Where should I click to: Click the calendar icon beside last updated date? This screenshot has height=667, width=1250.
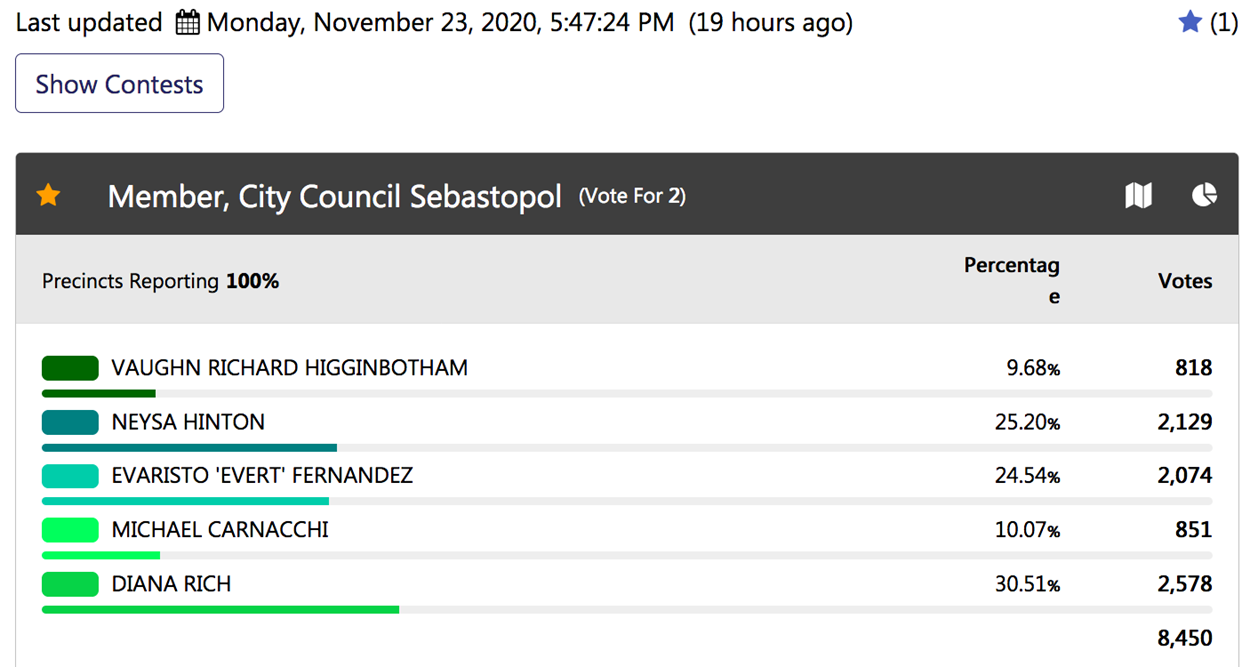pos(187,23)
